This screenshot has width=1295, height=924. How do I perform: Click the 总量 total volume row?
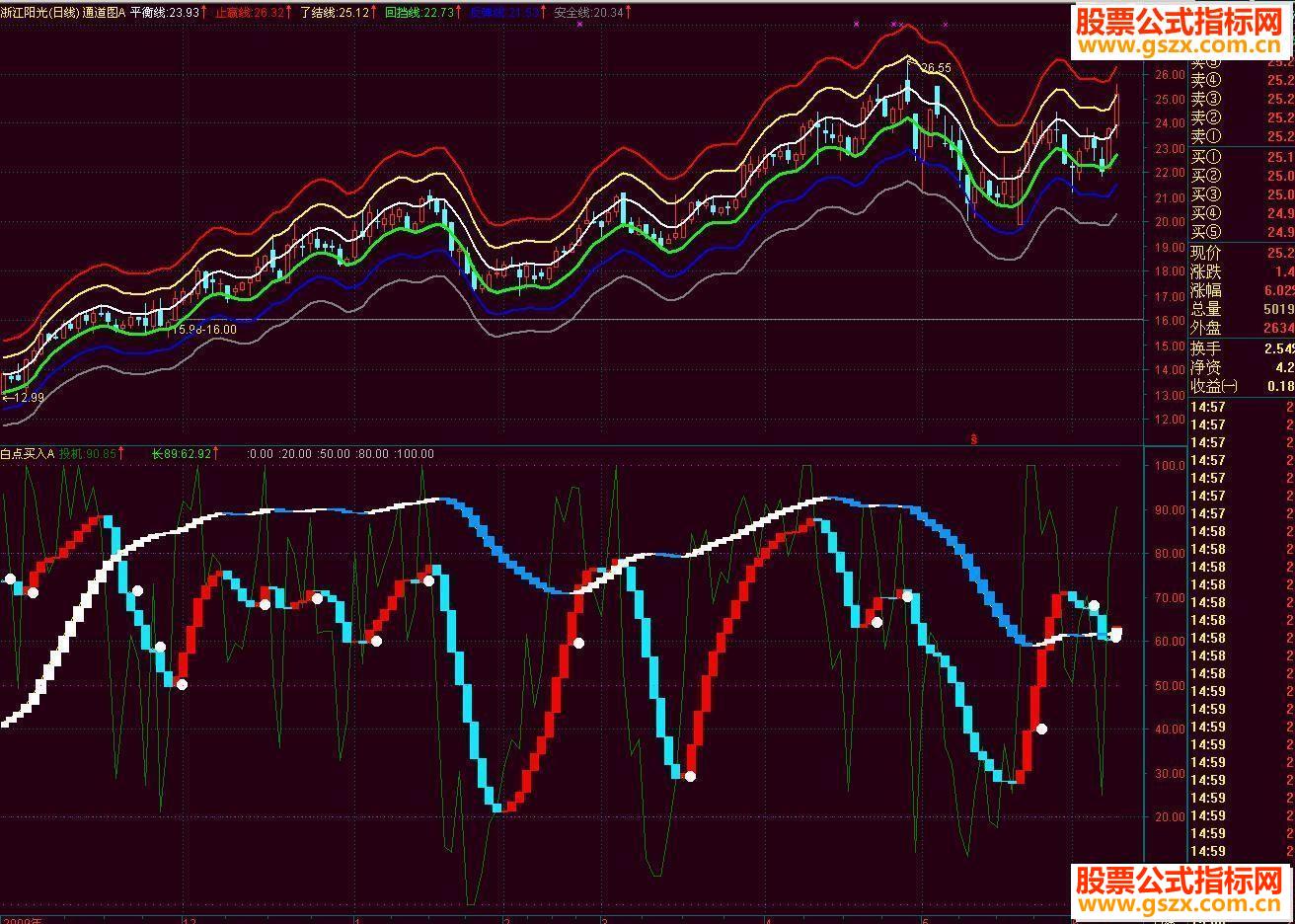point(1242,309)
